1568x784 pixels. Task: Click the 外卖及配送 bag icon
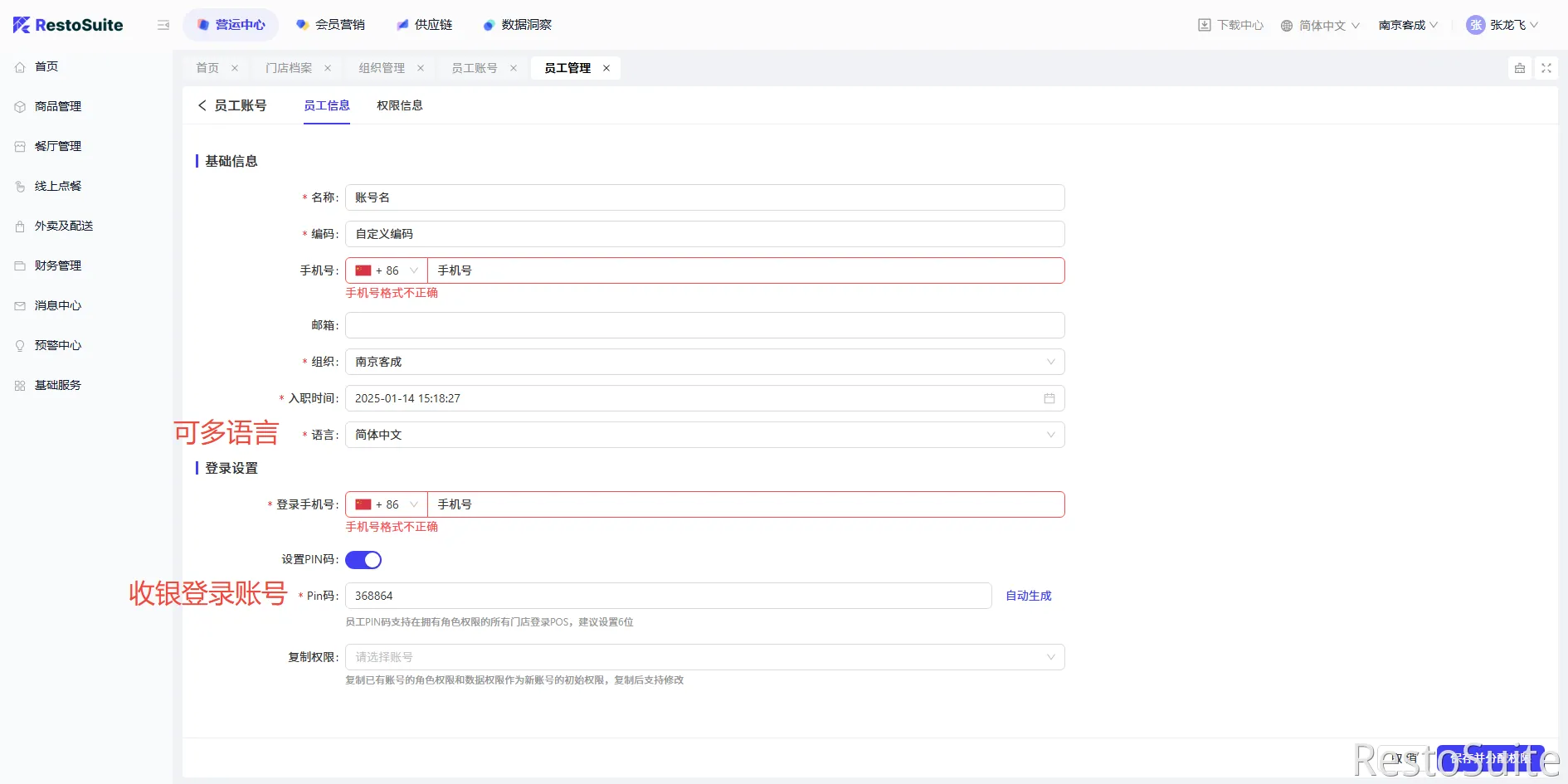point(20,226)
